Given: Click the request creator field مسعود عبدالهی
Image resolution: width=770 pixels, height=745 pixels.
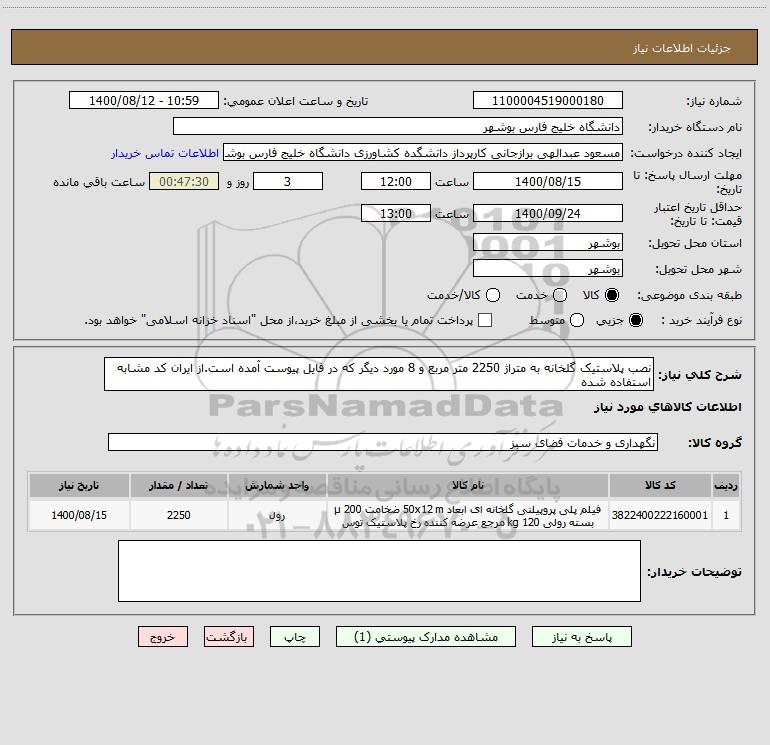Looking at the screenshot, I should 423,153.
